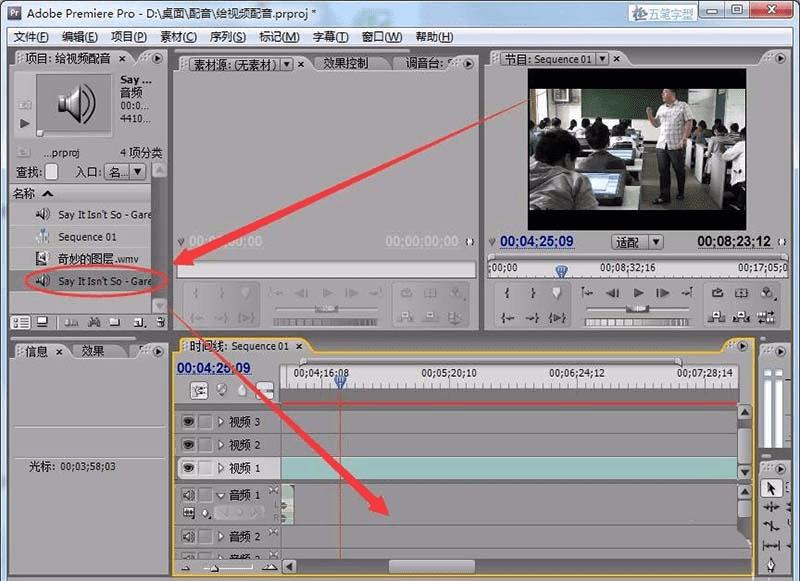Open the 适配 zoom level dropdown
800x581 pixels.
637,242
